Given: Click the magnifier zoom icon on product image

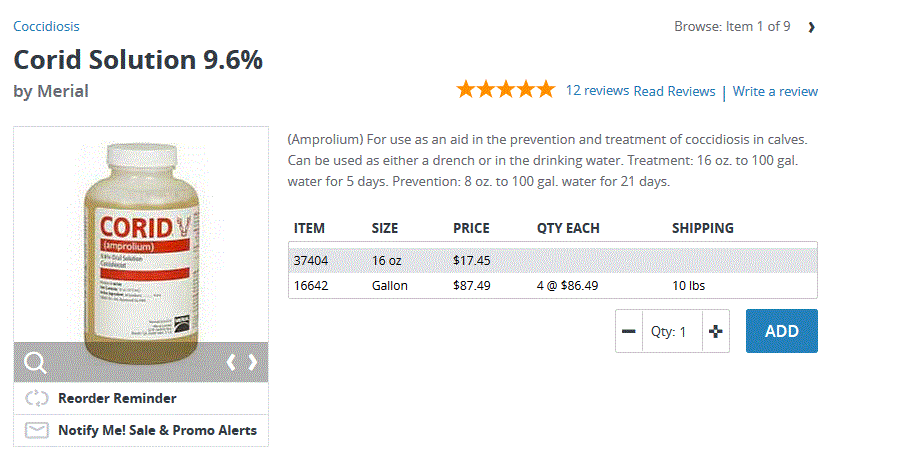Looking at the screenshot, I should pyautogui.click(x=35, y=362).
